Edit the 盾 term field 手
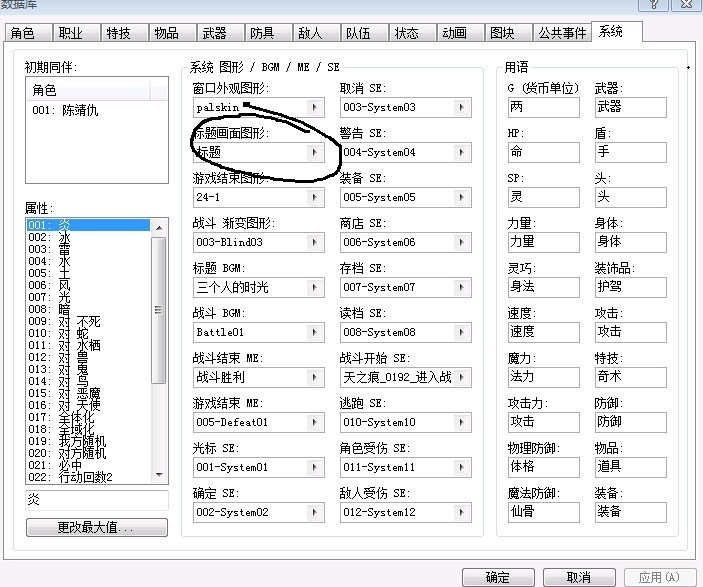 tap(630, 152)
